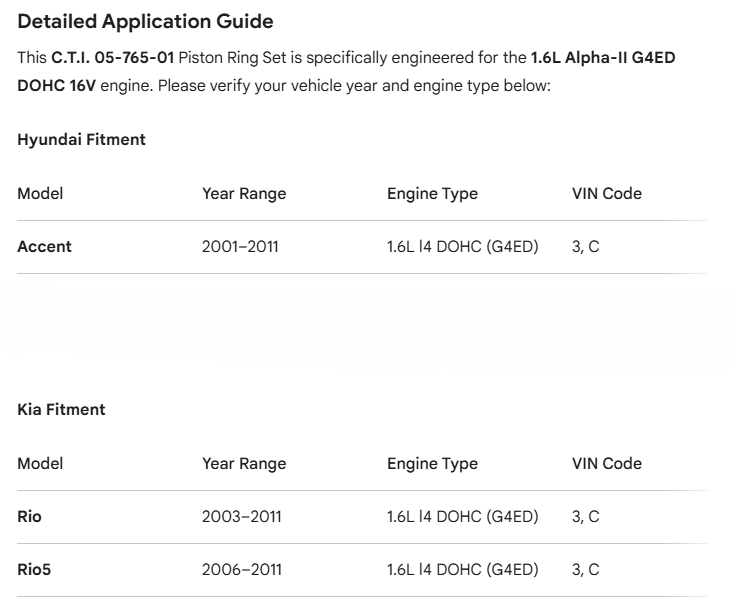Select the Rio5 model row
Image resolution: width=732 pixels, height=614 pixels.
pyautogui.click(x=363, y=570)
